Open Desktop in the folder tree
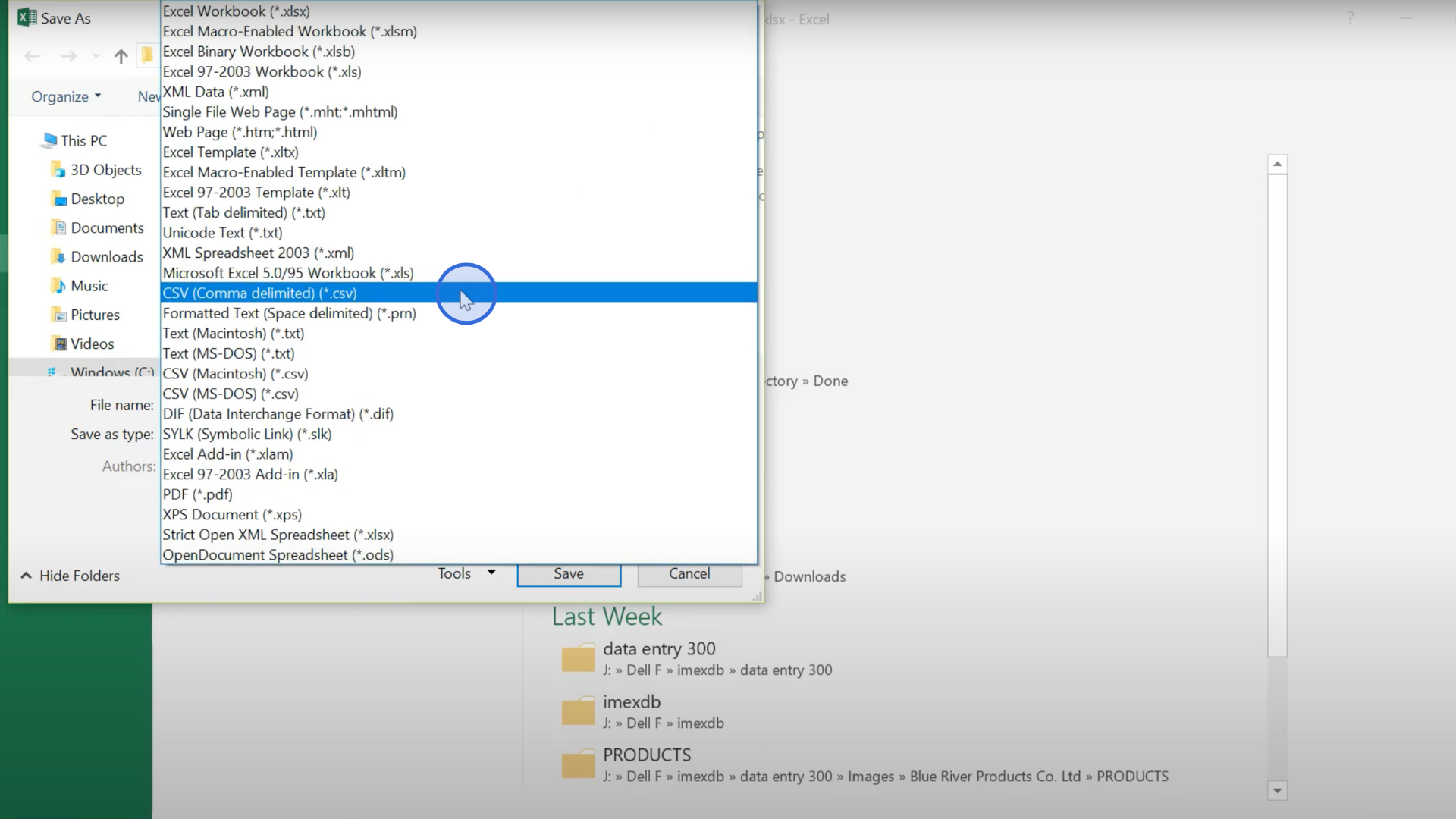 98,199
